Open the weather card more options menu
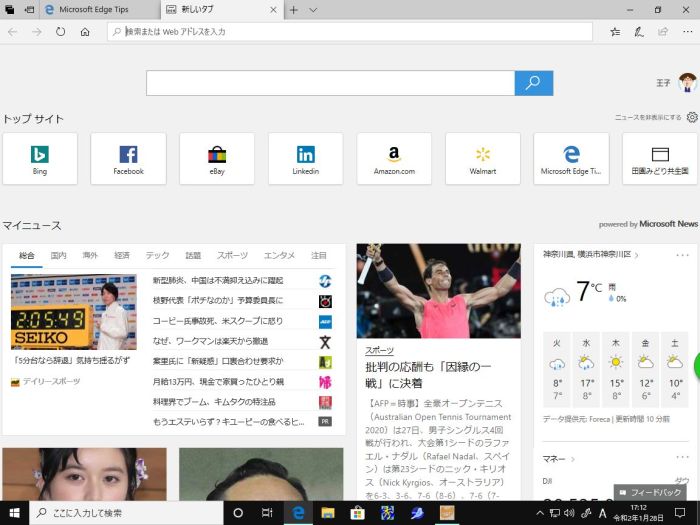 tap(683, 254)
